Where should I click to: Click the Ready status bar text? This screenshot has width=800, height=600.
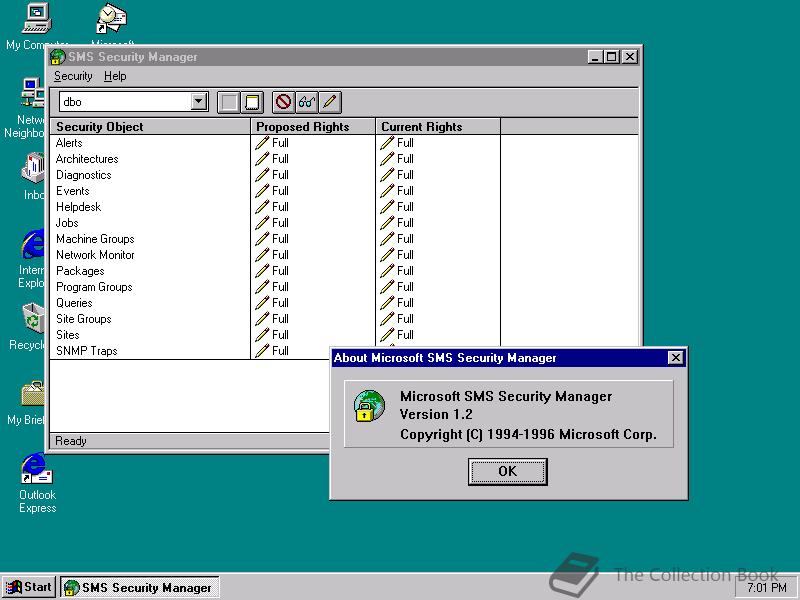[x=71, y=441]
